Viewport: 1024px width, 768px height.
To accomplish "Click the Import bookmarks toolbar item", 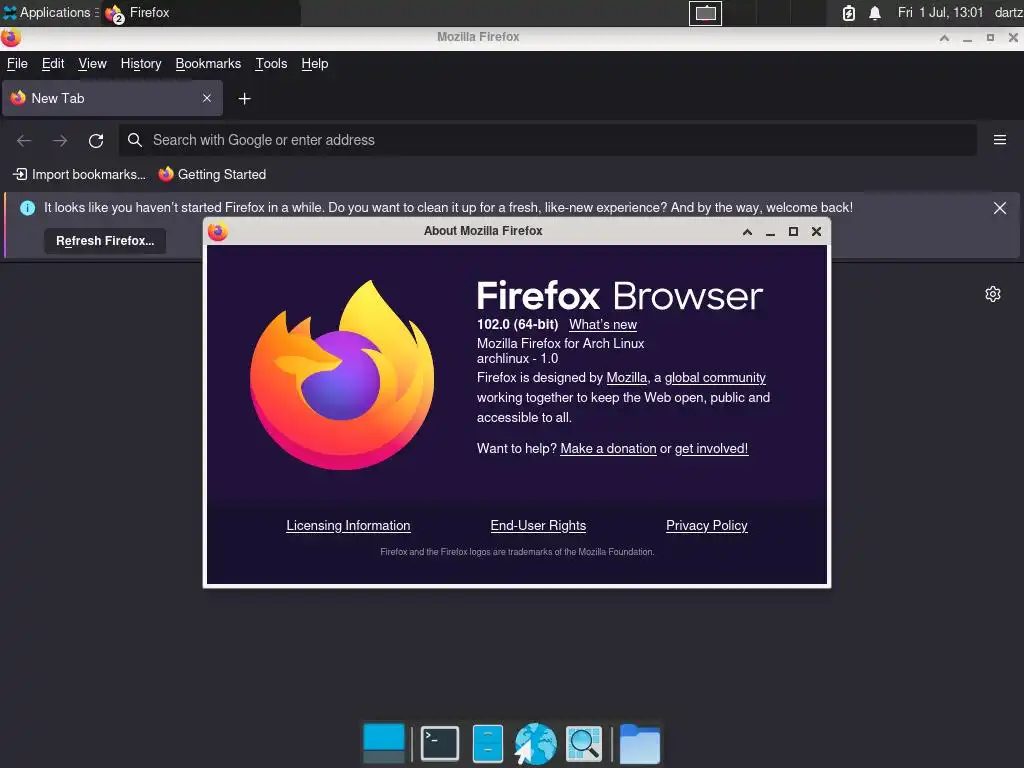I will (x=80, y=174).
